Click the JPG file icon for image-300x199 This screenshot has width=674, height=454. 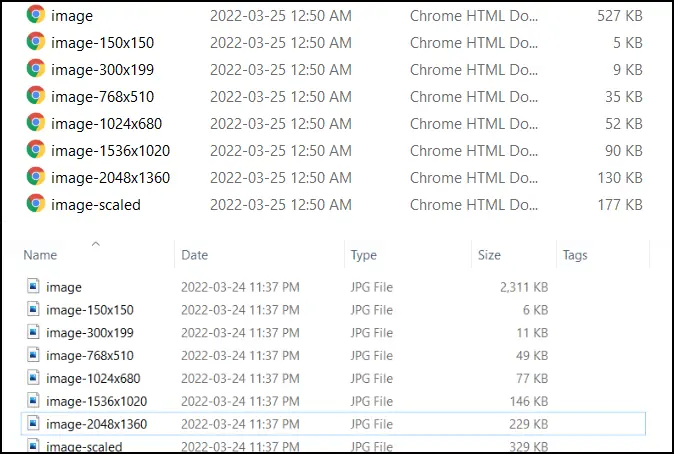click(x=33, y=333)
